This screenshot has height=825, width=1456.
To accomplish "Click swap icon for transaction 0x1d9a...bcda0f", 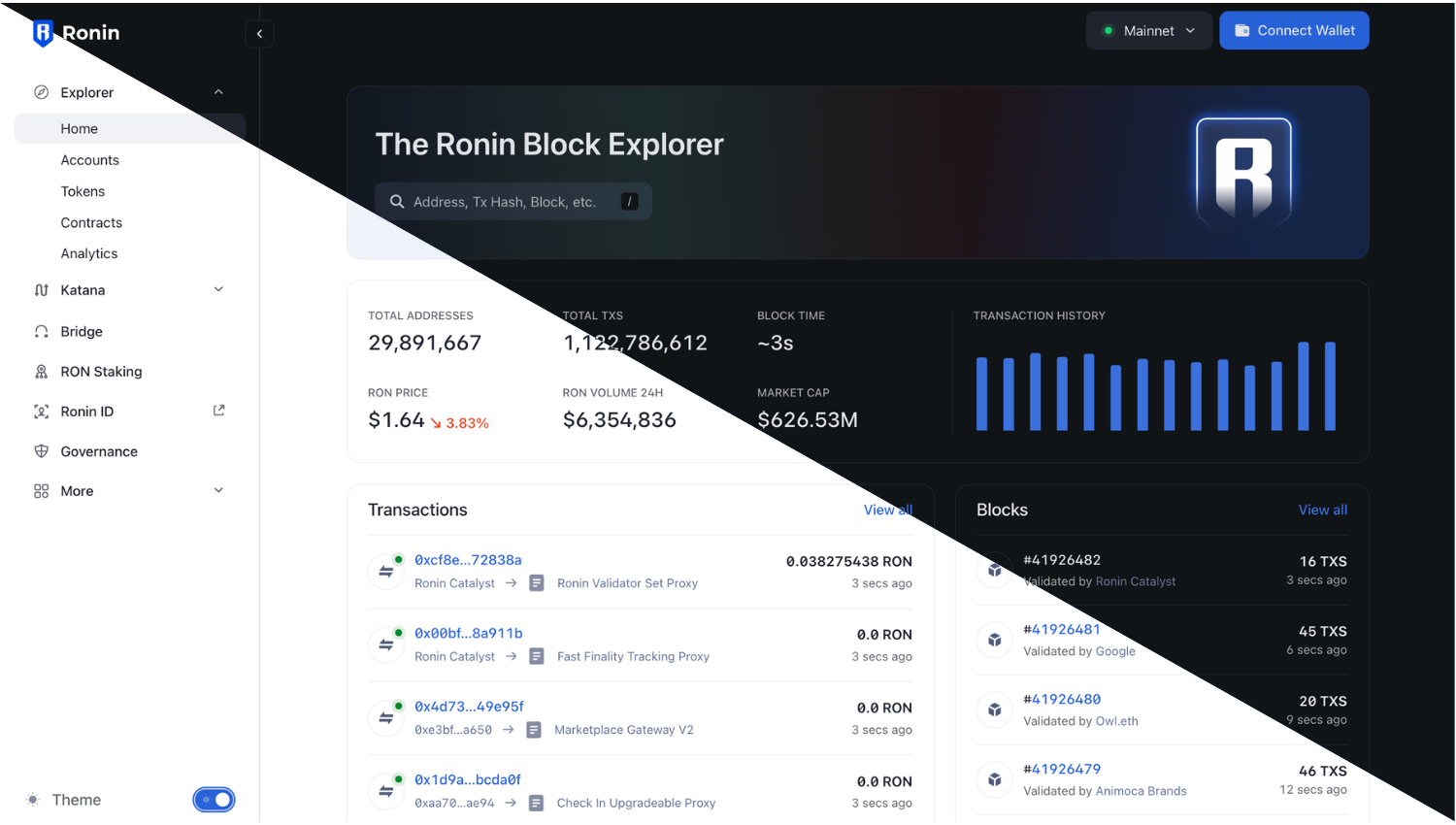I will point(385,791).
